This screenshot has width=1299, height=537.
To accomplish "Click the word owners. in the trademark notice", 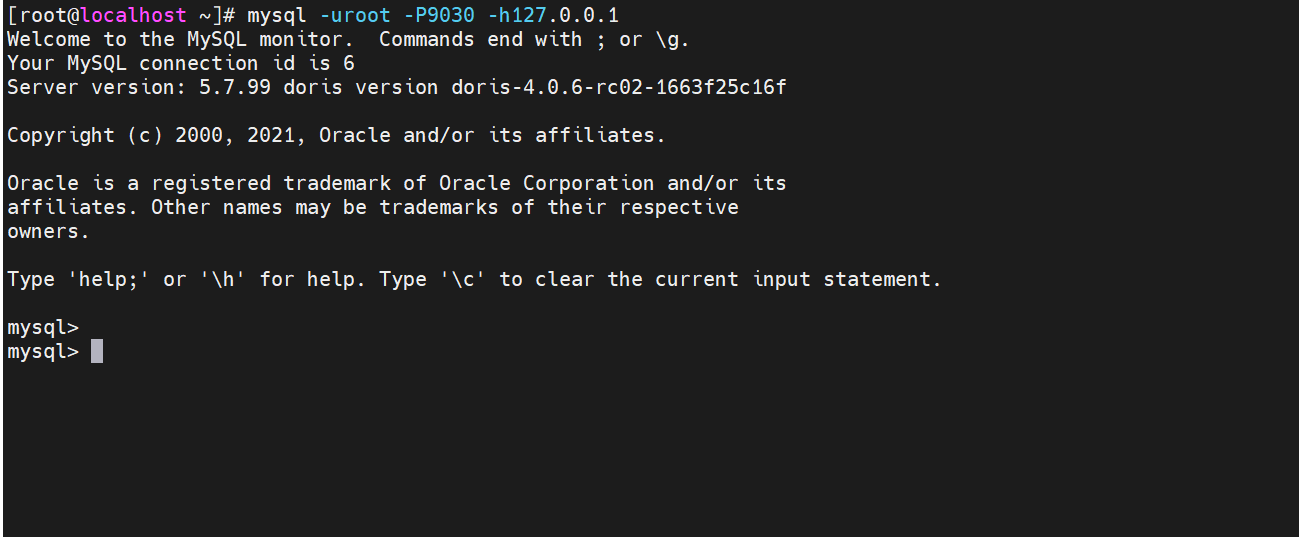I will (x=49, y=232).
